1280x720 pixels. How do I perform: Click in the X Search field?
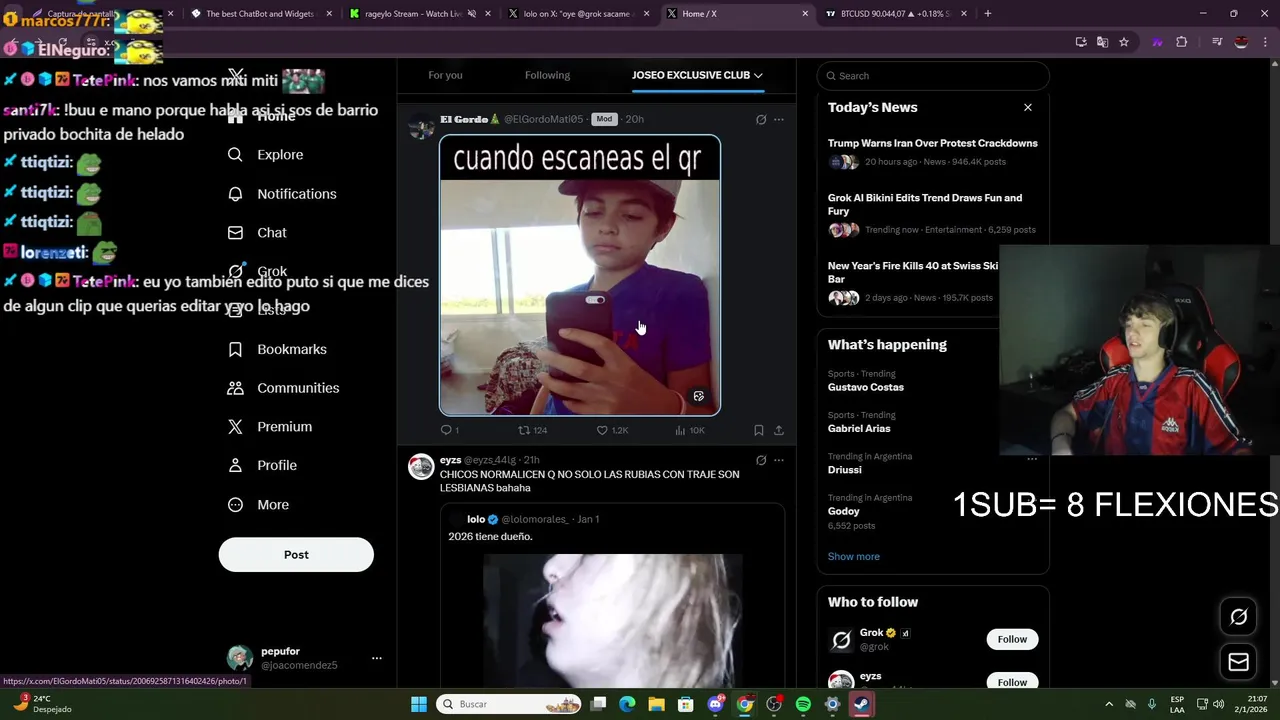tap(933, 76)
